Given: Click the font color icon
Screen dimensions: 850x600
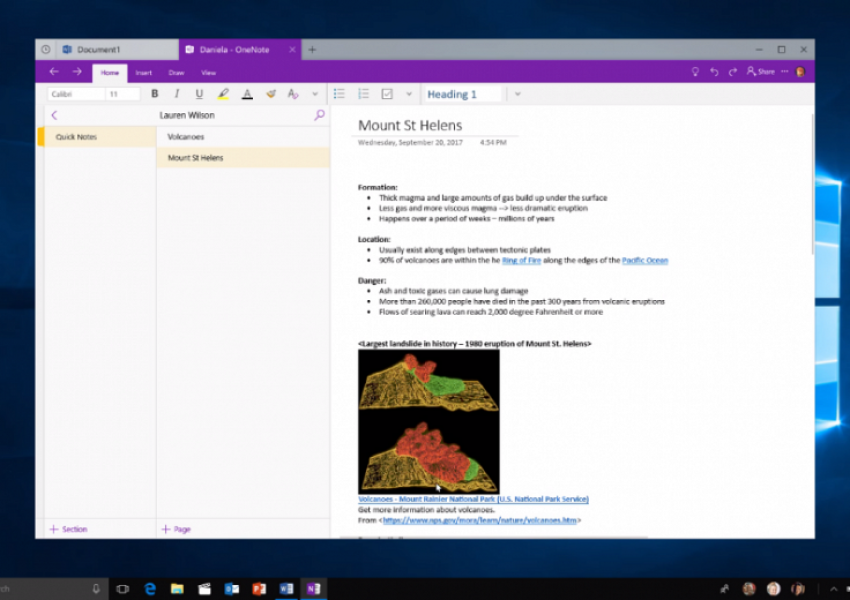Looking at the screenshot, I should pyautogui.click(x=247, y=94).
